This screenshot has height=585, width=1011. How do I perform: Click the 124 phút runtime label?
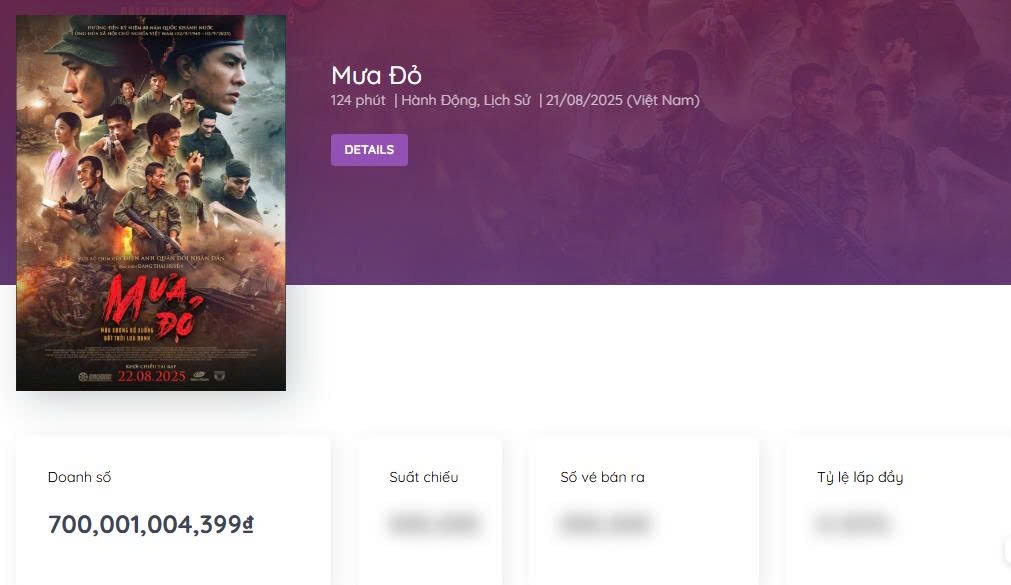tap(357, 100)
